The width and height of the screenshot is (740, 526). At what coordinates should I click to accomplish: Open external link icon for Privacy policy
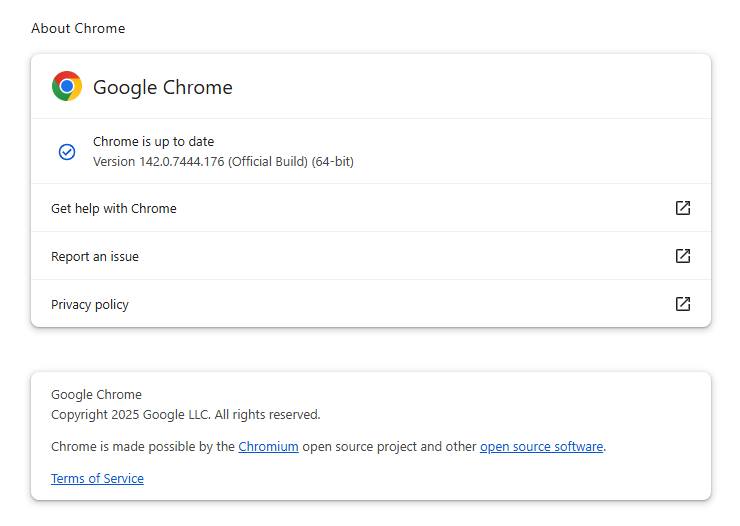(683, 304)
